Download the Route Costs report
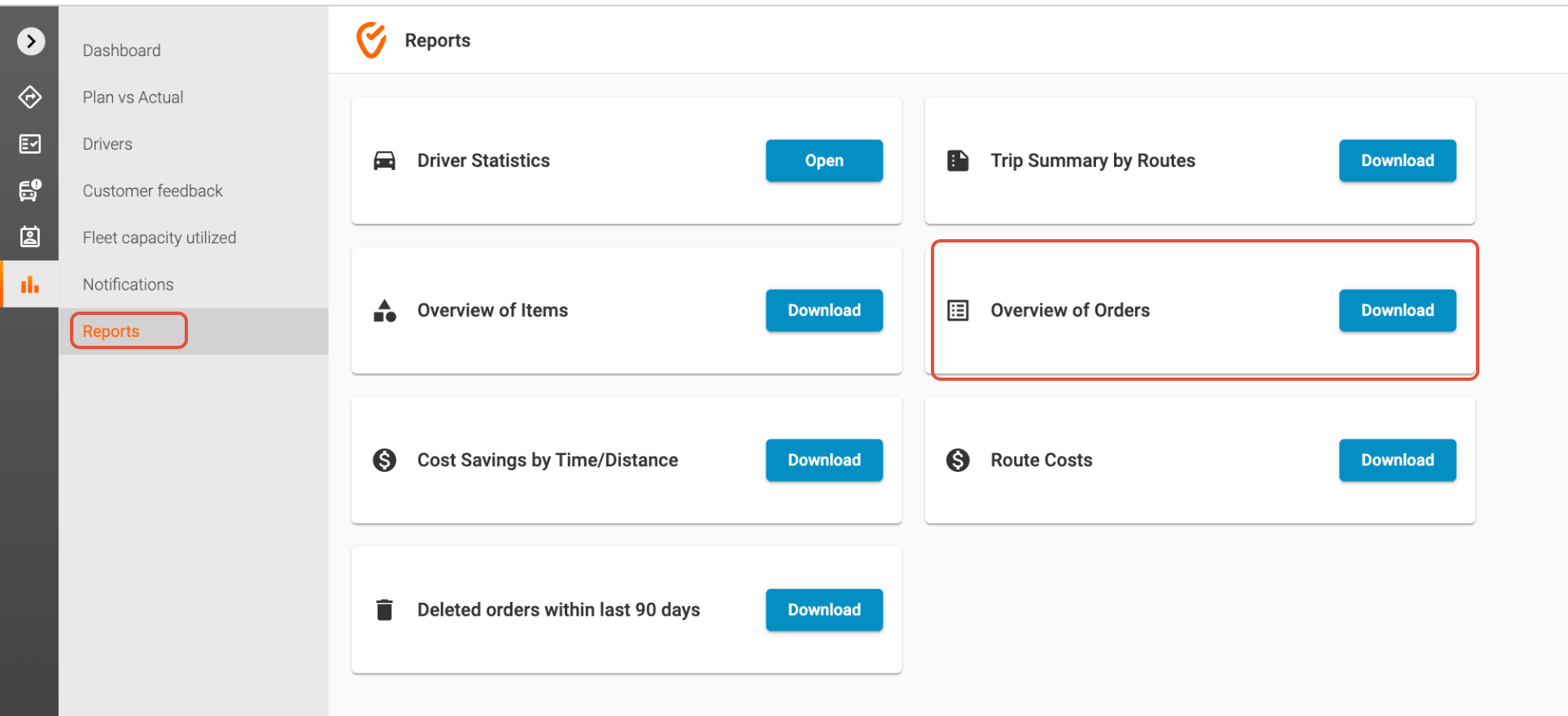This screenshot has height=716, width=1568. pos(1396,461)
